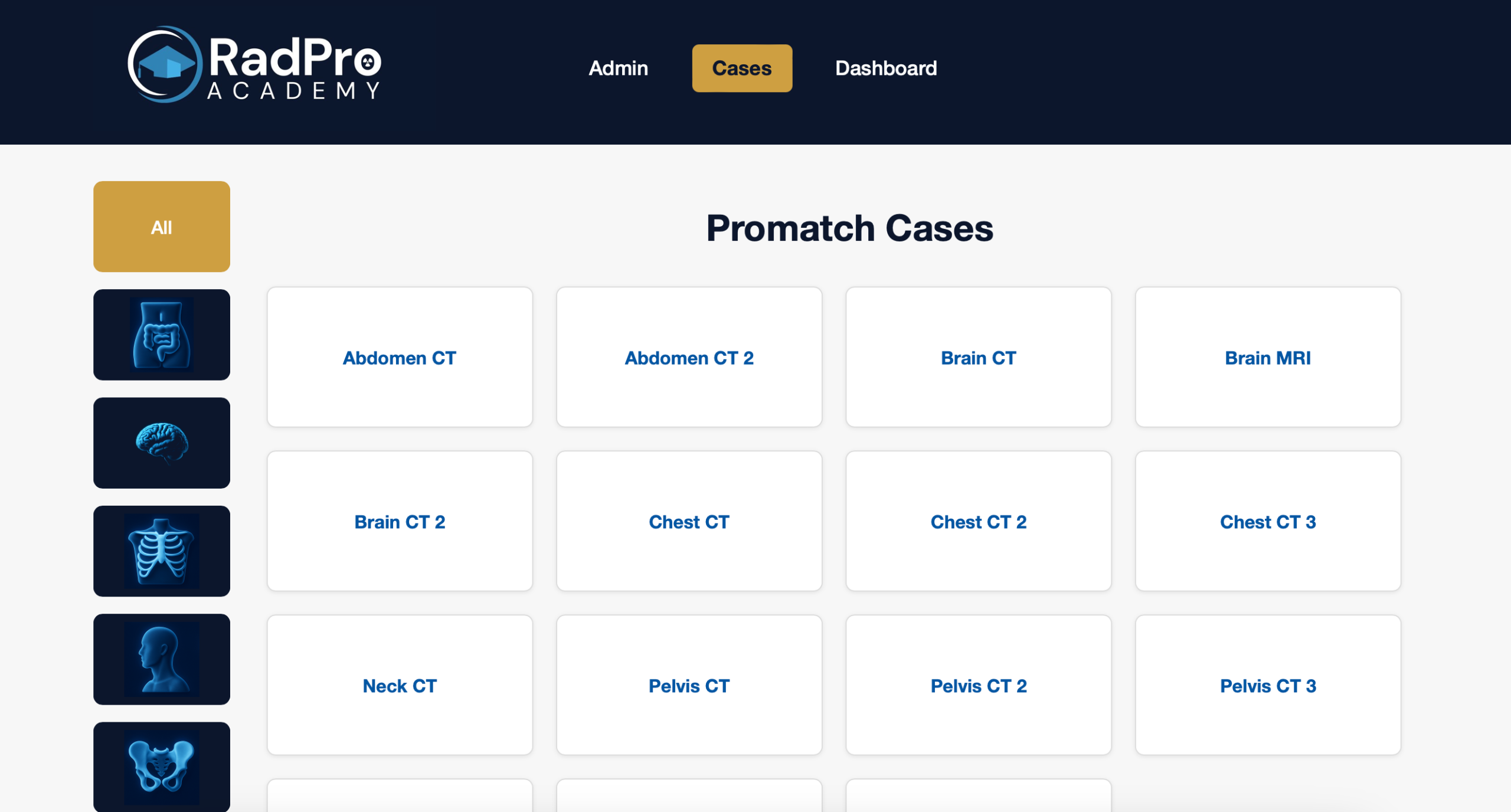Viewport: 1511px width, 812px height.
Task: Select the Pelvis CT 2 card
Action: point(978,686)
